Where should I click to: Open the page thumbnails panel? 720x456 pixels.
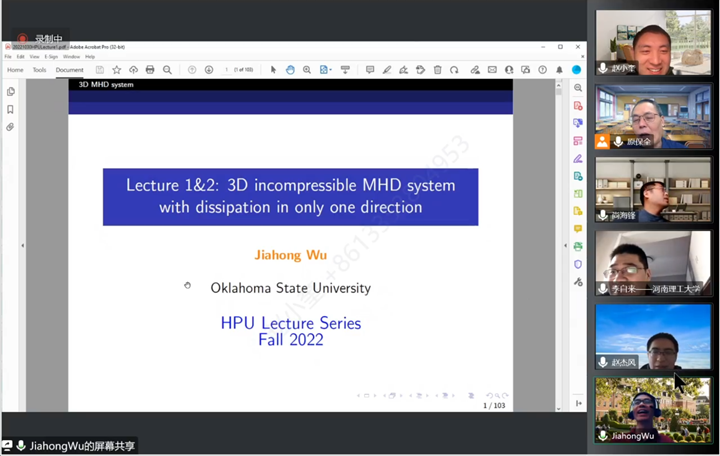10,92
